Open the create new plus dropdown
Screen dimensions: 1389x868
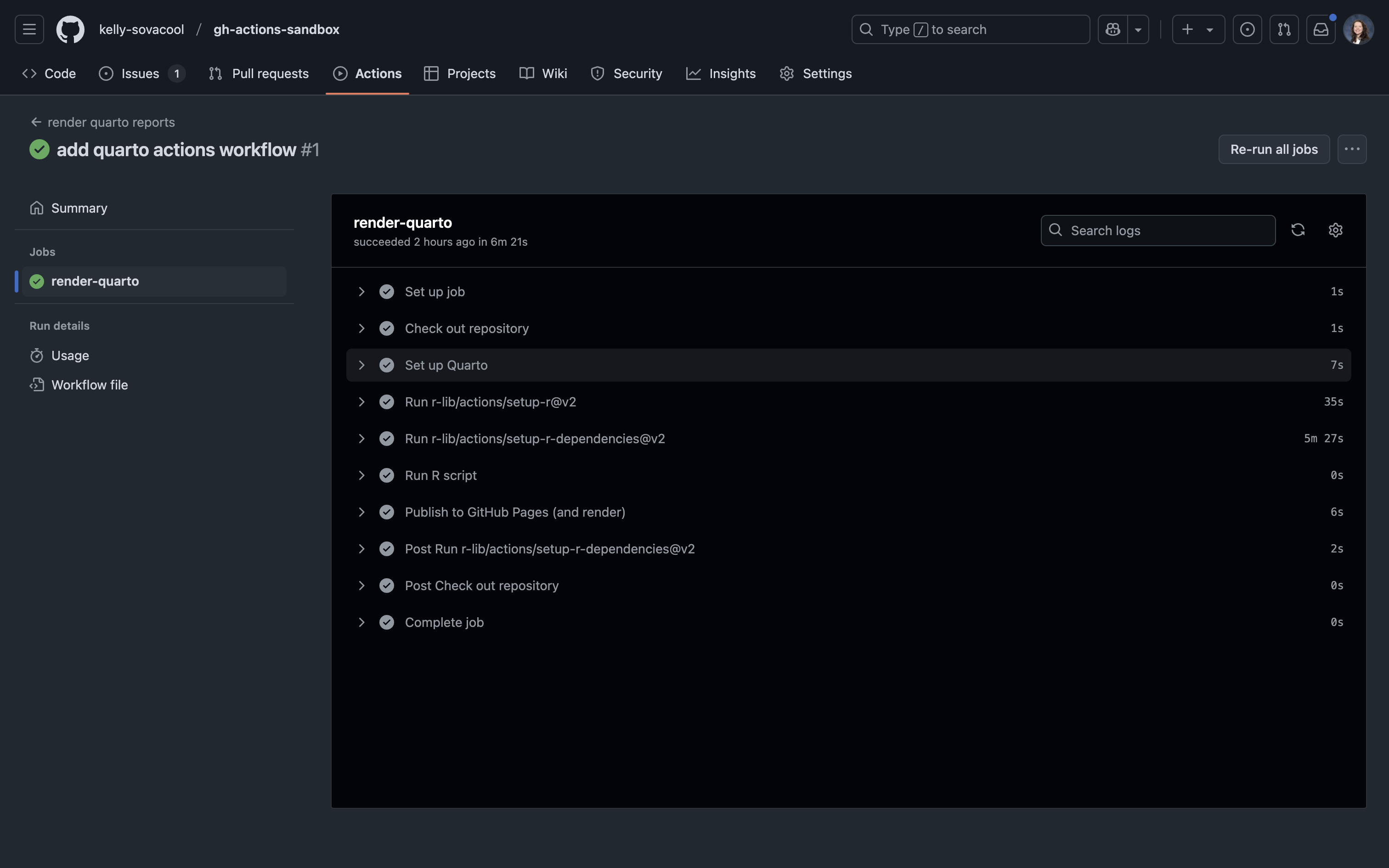point(1198,29)
